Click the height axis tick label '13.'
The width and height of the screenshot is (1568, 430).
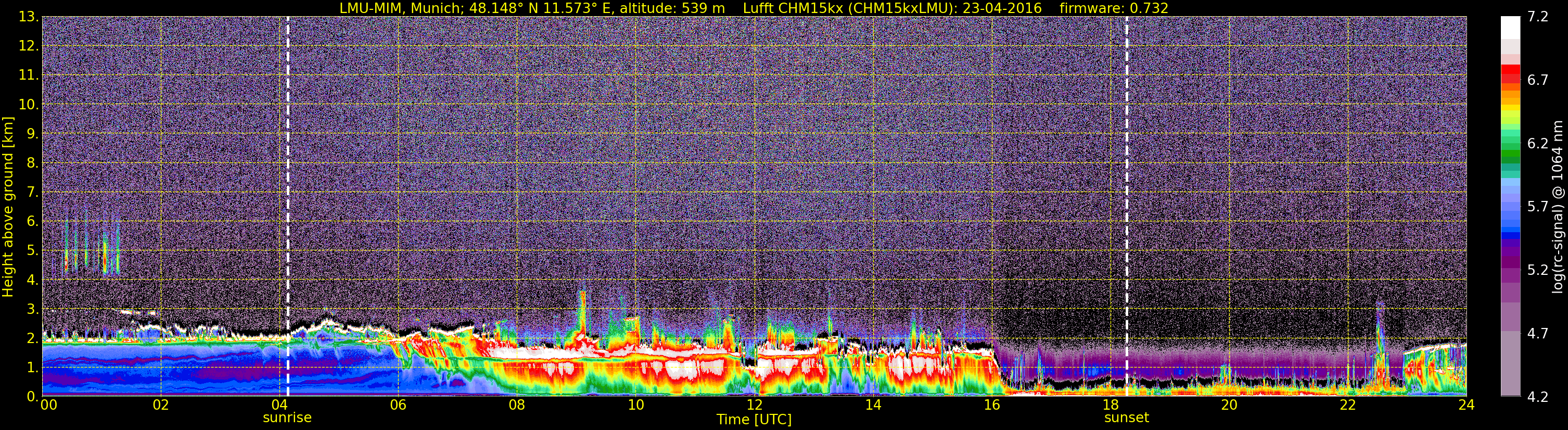29,17
